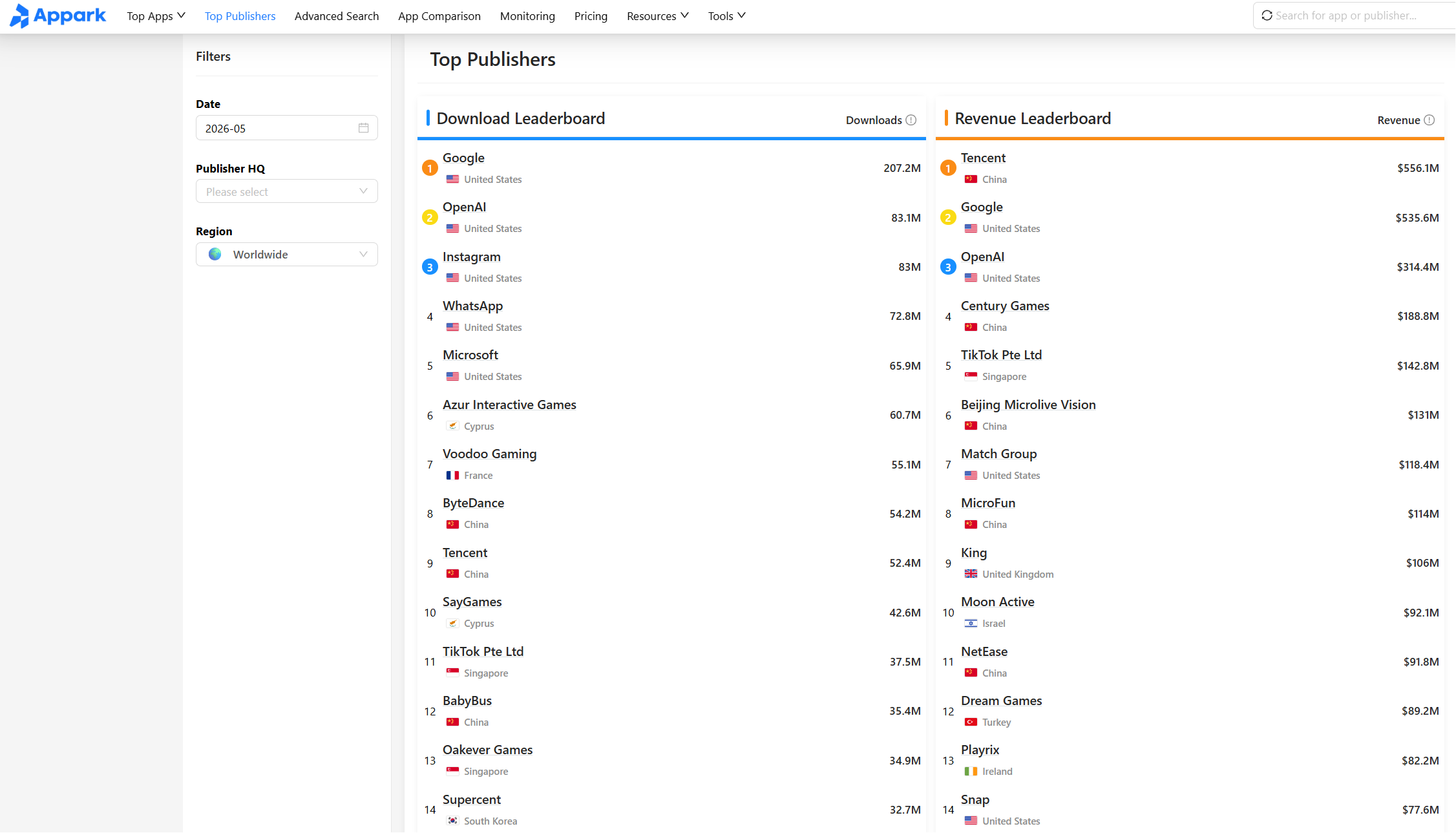
Task: Open Advanced Search page
Action: (x=337, y=16)
